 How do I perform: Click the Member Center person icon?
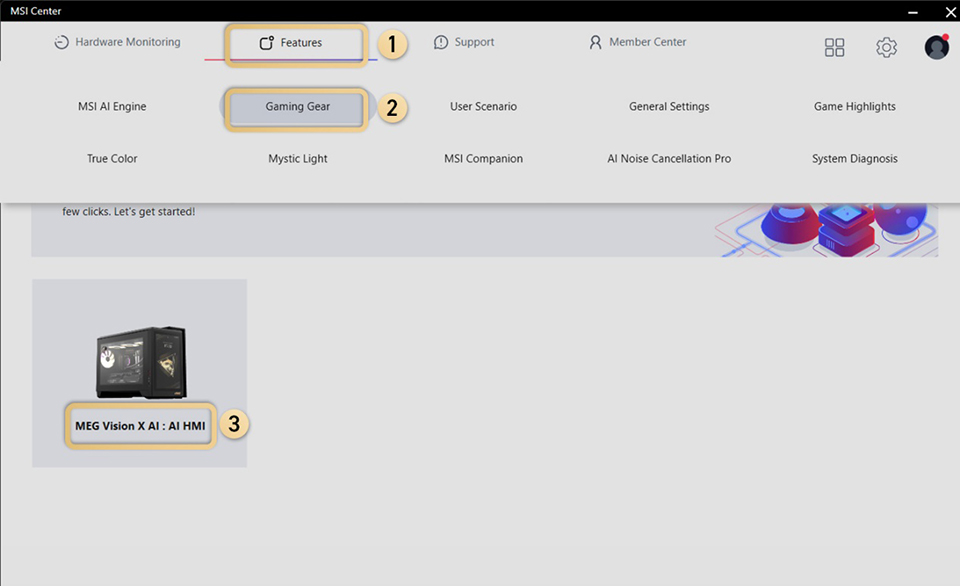[596, 42]
